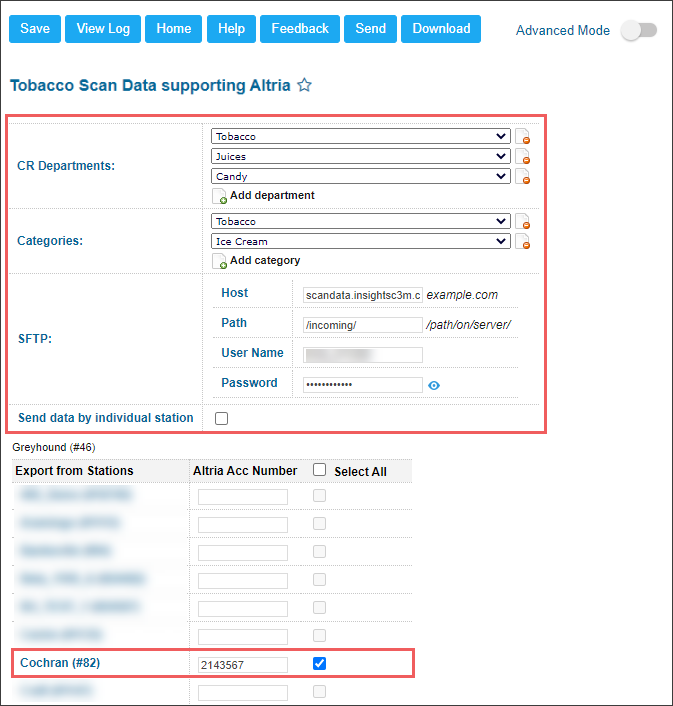Uncheck the Cochran (#82) station checkbox

tap(320, 663)
